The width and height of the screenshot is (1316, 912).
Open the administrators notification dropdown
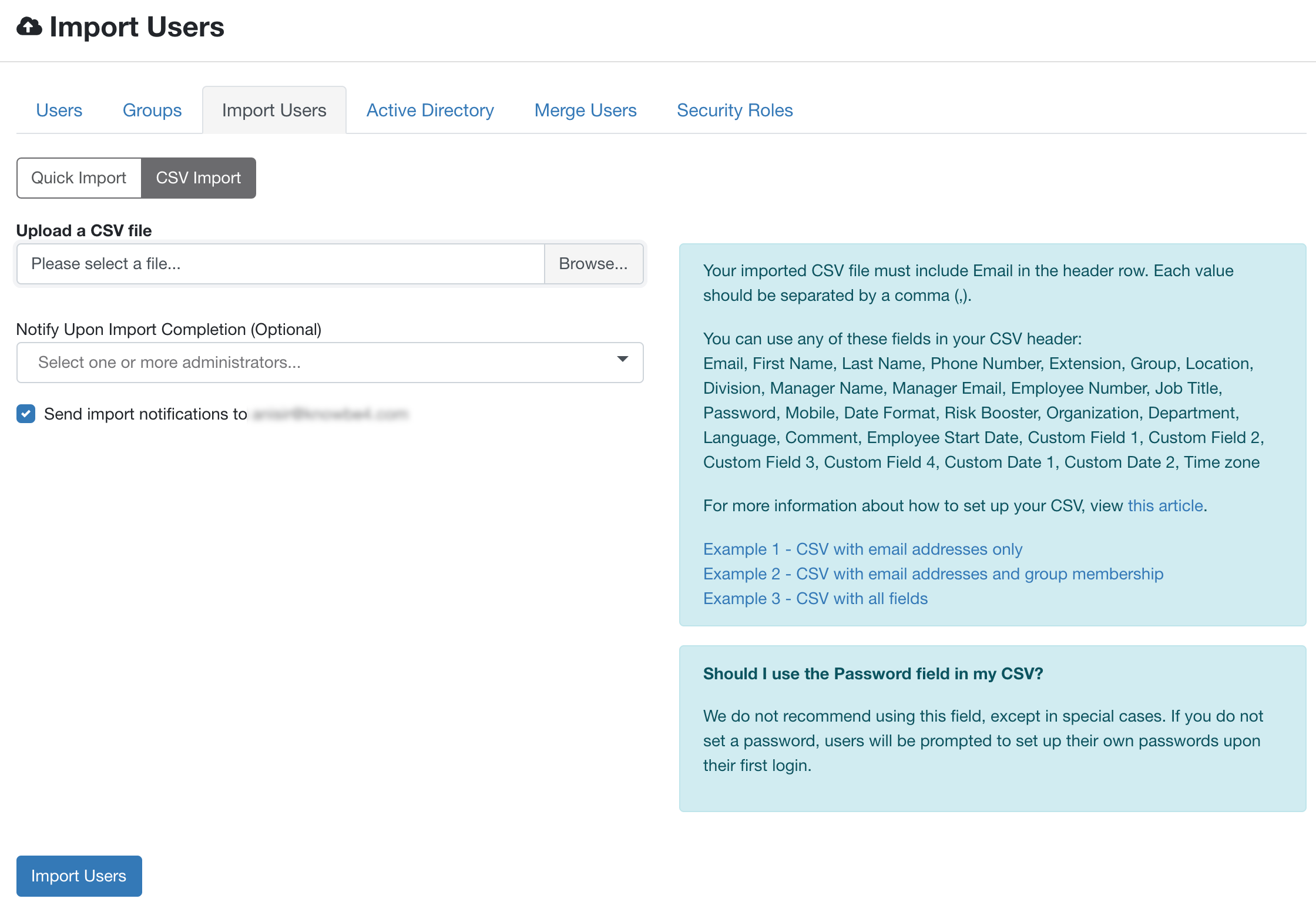coord(330,363)
